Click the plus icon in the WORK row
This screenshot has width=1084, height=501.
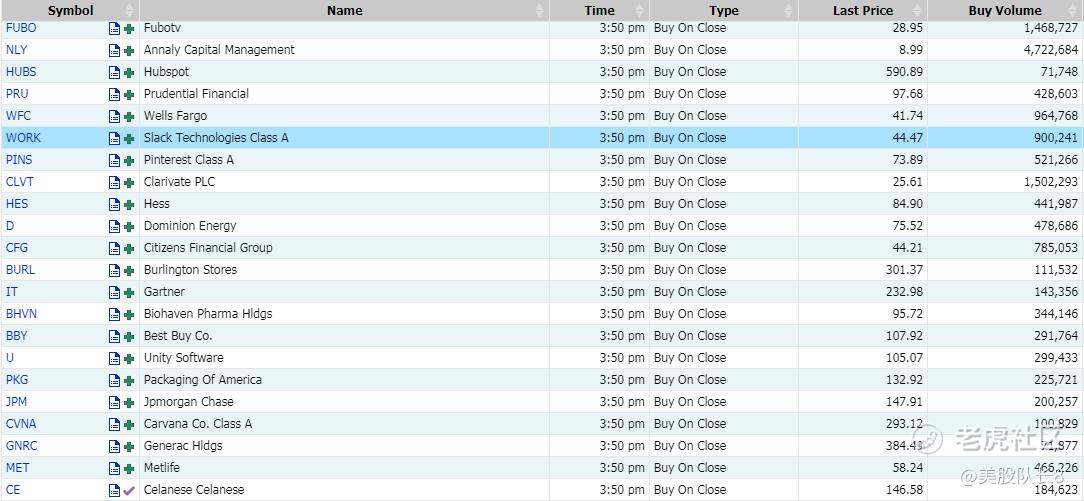[129, 139]
